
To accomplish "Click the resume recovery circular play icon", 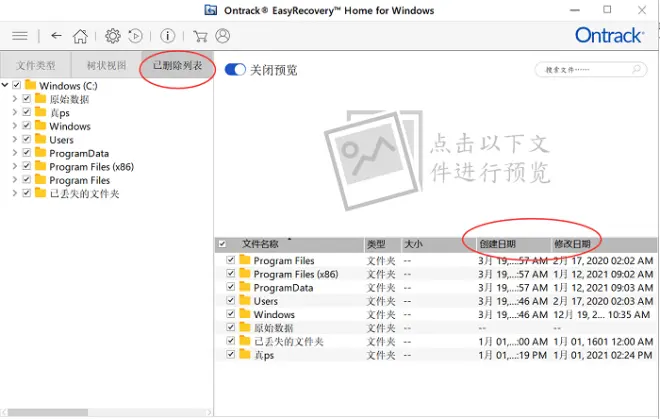I will [x=136, y=36].
